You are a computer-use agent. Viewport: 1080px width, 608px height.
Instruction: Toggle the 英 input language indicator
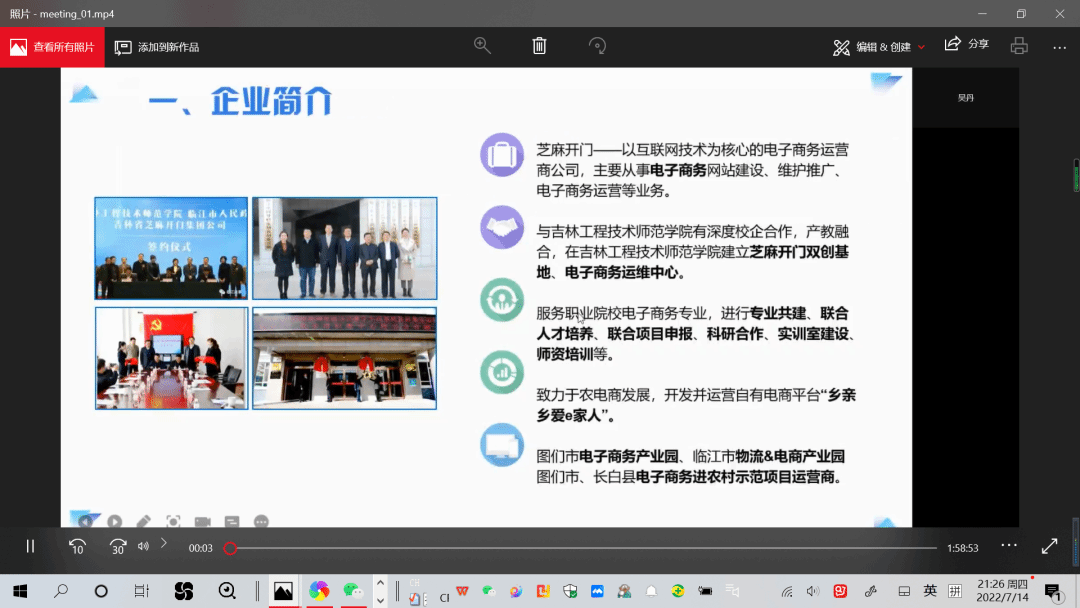930,591
